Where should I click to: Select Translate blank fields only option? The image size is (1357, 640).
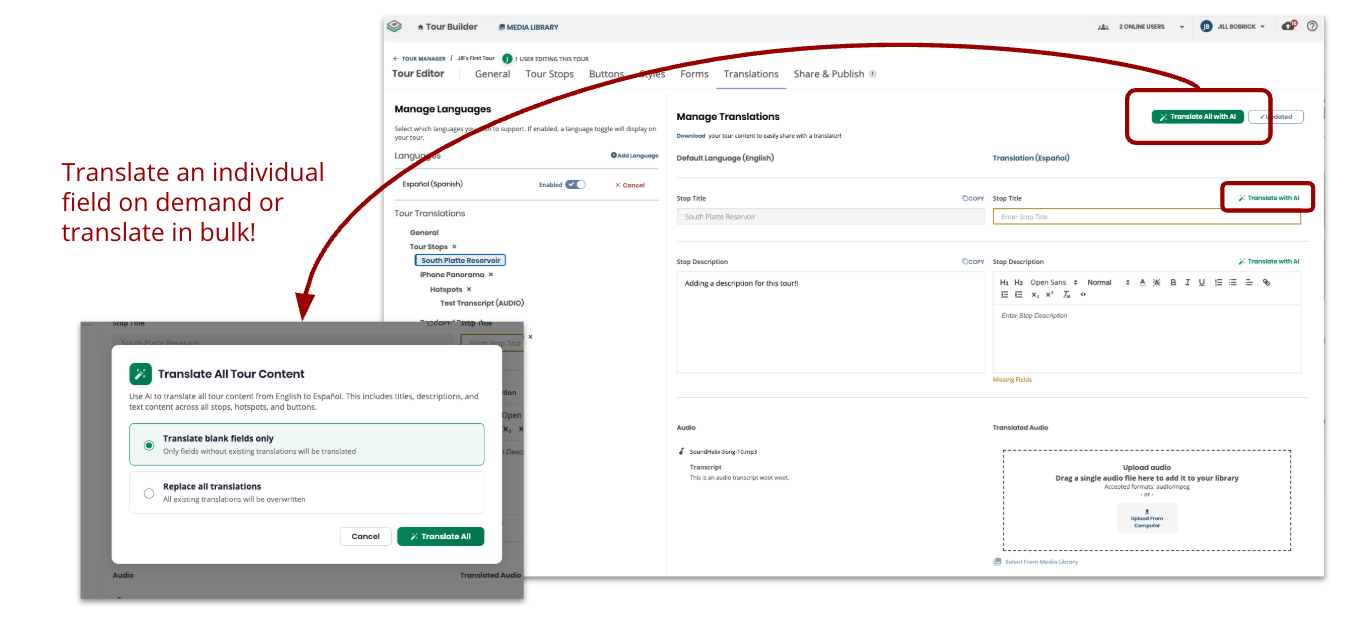[x=149, y=445]
